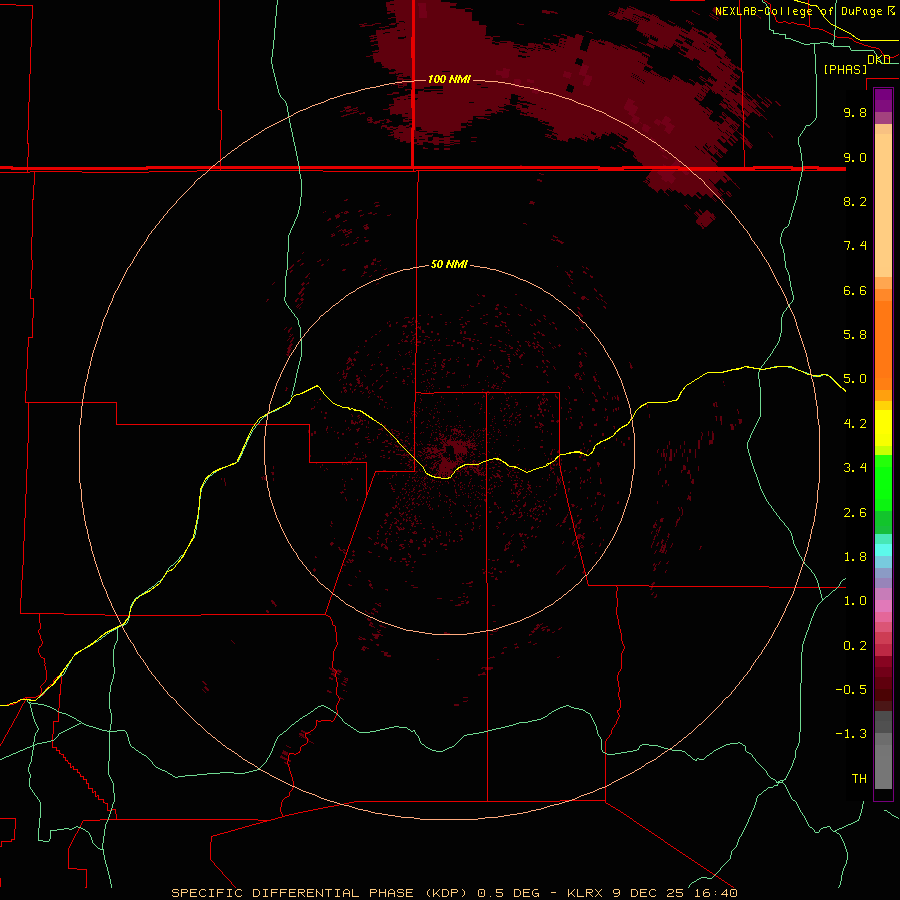Screen dimensions: 900x900
Task: Click the 9.0 value on the color scale
Action: (855, 157)
